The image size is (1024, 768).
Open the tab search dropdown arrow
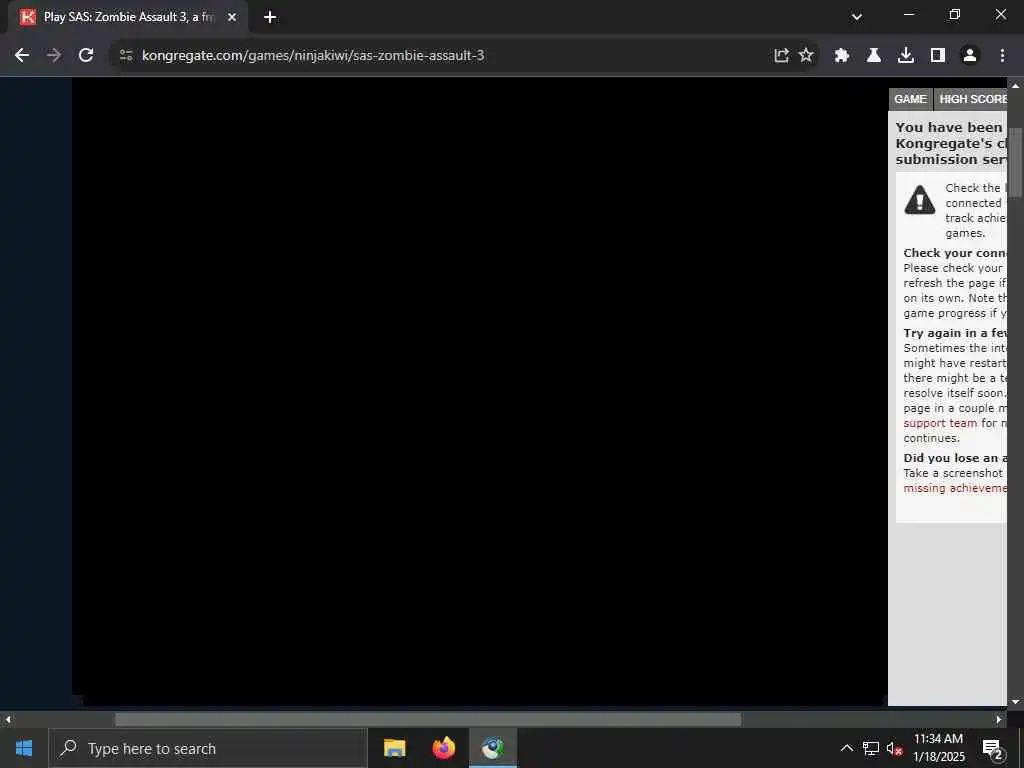coord(857,17)
